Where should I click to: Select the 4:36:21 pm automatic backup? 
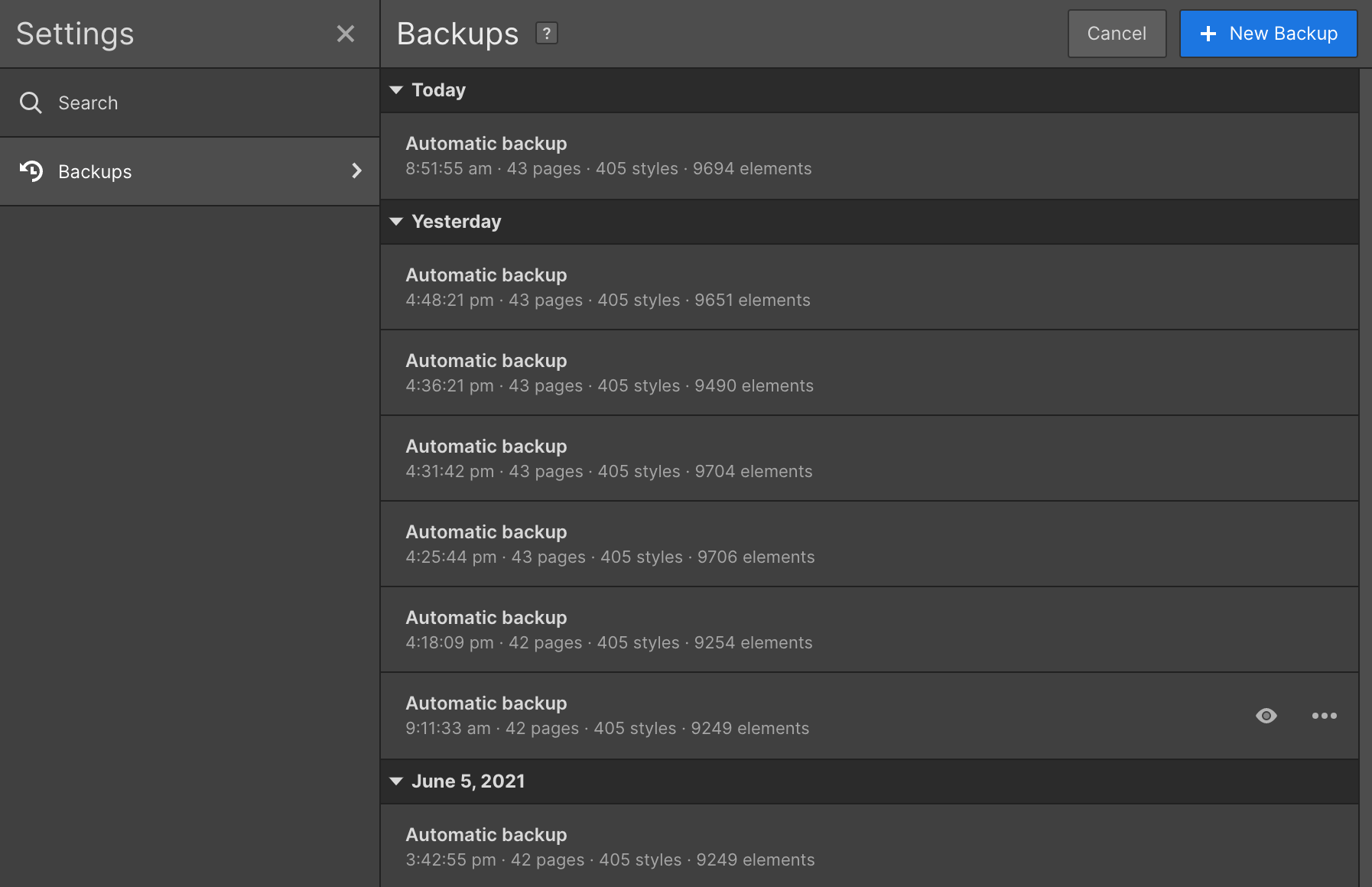click(870, 373)
